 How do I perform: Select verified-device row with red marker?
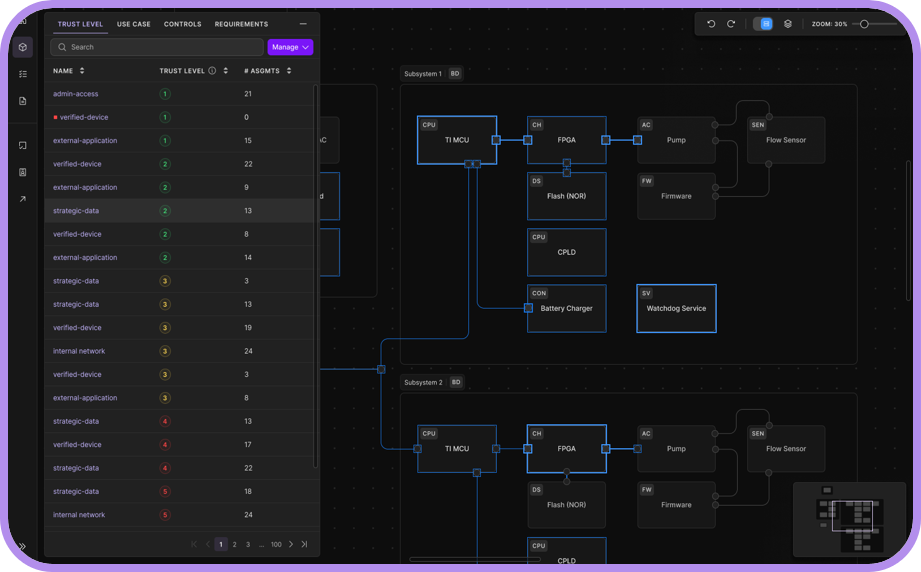(x=179, y=117)
